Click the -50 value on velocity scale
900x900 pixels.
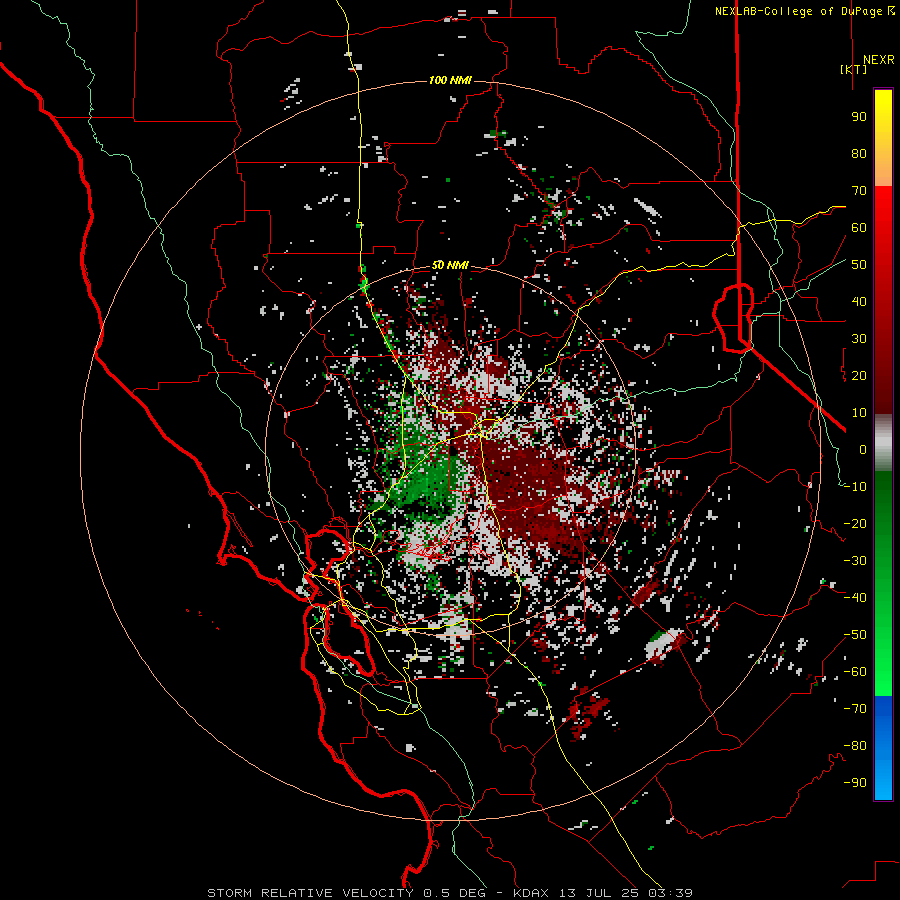pyautogui.click(x=855, y=635)
